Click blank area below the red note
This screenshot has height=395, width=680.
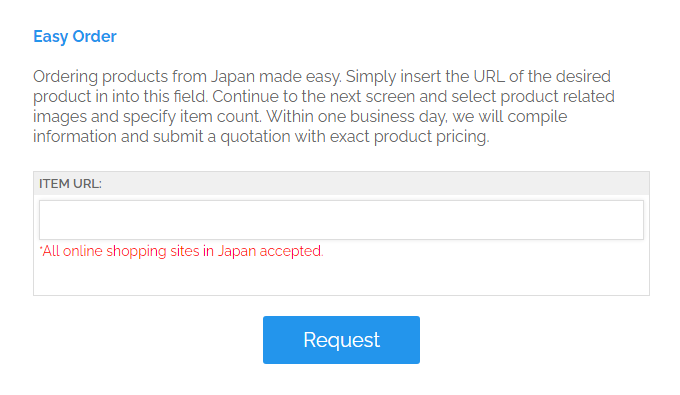click(341, 277)
